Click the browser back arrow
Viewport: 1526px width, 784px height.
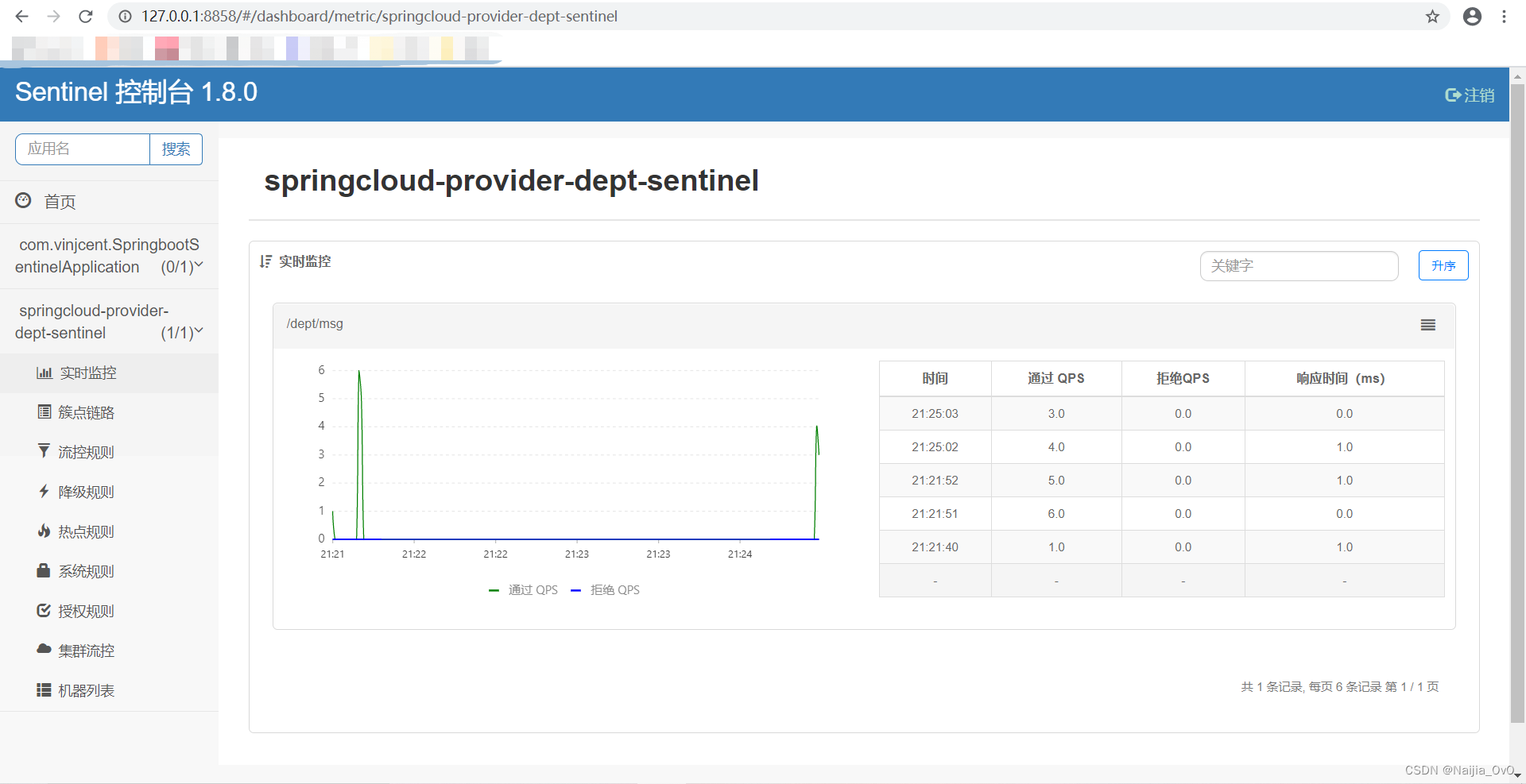point(21,16)
